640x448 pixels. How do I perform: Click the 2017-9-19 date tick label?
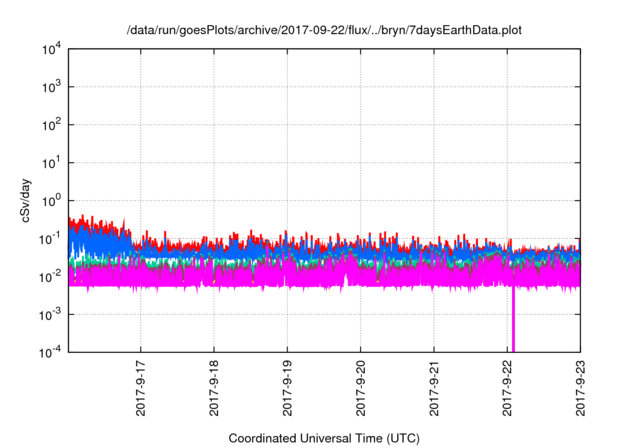(287, 388)
